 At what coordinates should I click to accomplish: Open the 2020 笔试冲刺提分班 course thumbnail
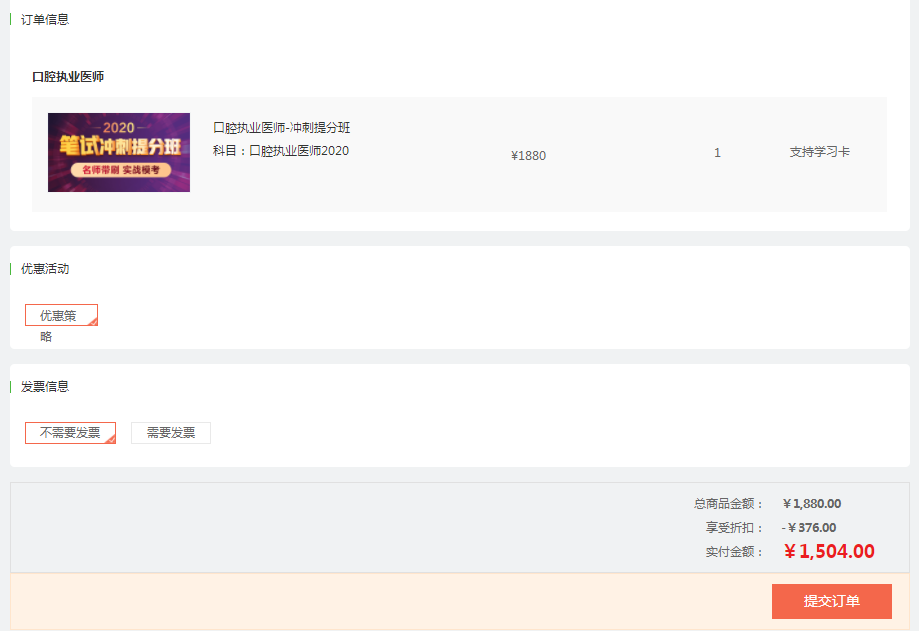pyautogui.click(x=119, y=152)
